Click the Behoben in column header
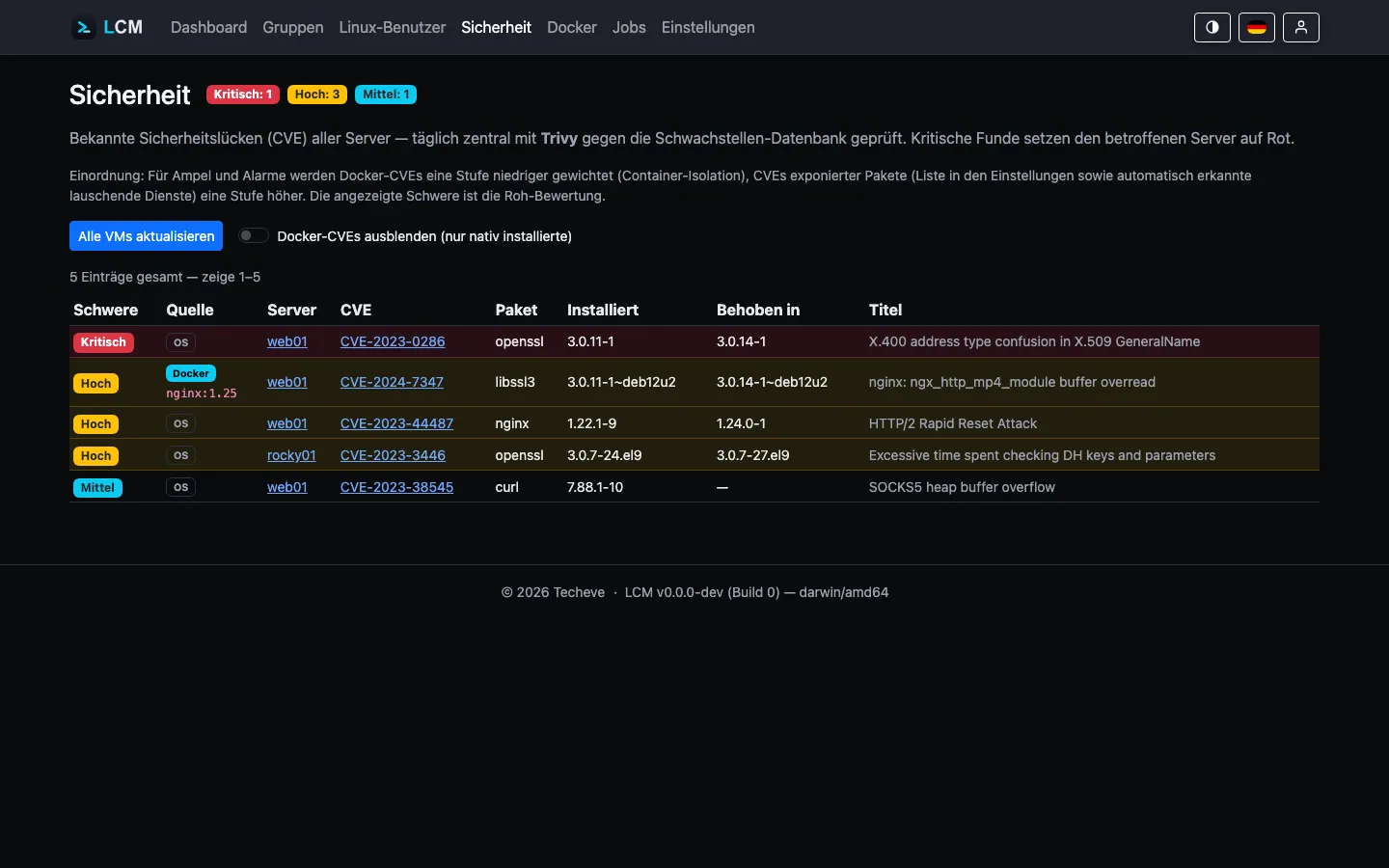Viewport: 1389px width, 868px height. click(x=758, y=310)
